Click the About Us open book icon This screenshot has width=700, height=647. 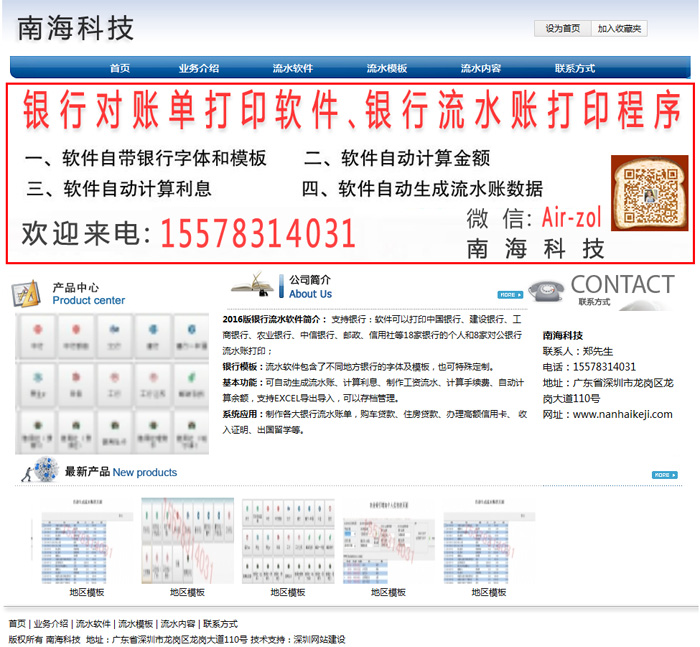tap(252, 285)
